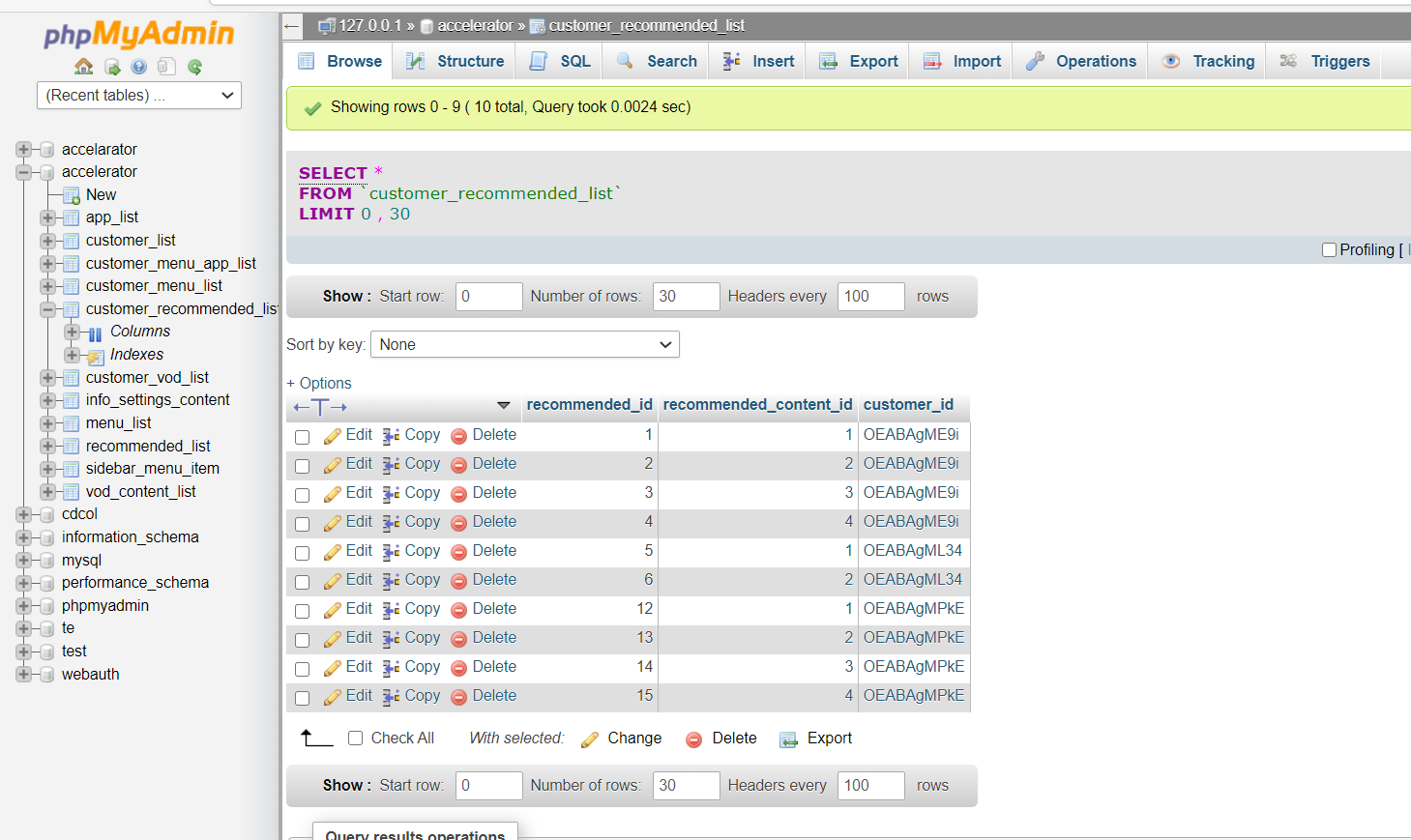The image size is (1411, 840).
Task: Click the collapse panel arrow left of 127.0.0.1
Action: (x=292, y=26)
